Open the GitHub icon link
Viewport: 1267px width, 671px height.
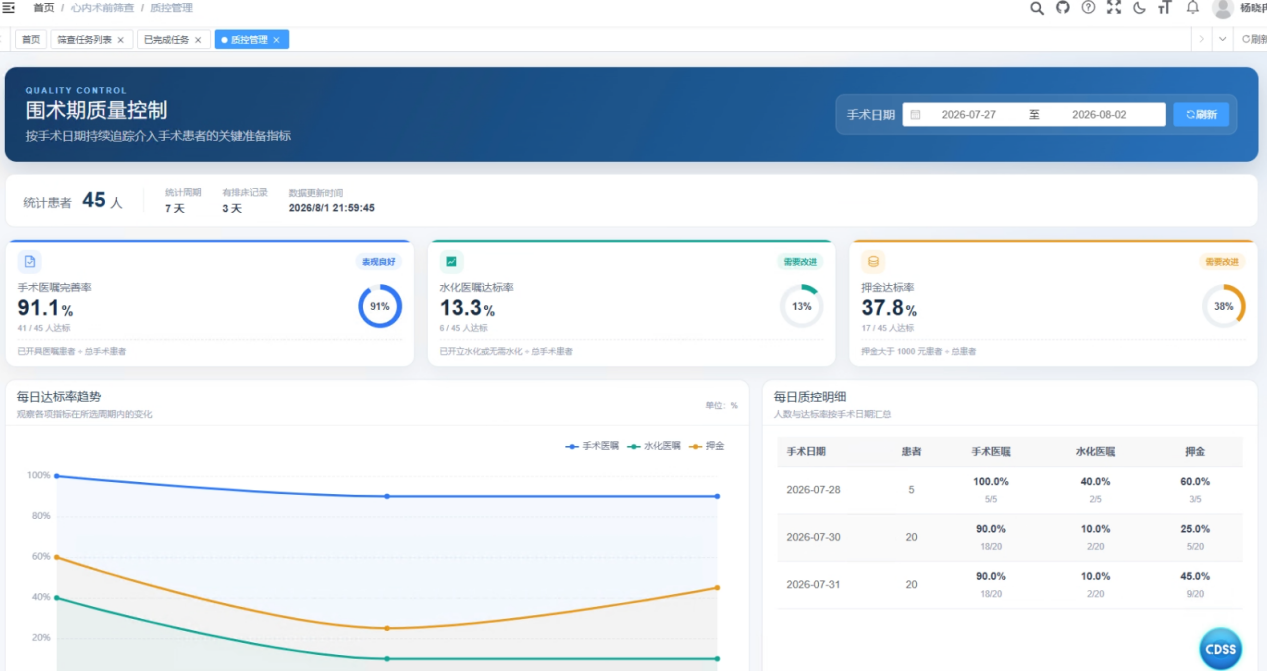(1063, 8)
